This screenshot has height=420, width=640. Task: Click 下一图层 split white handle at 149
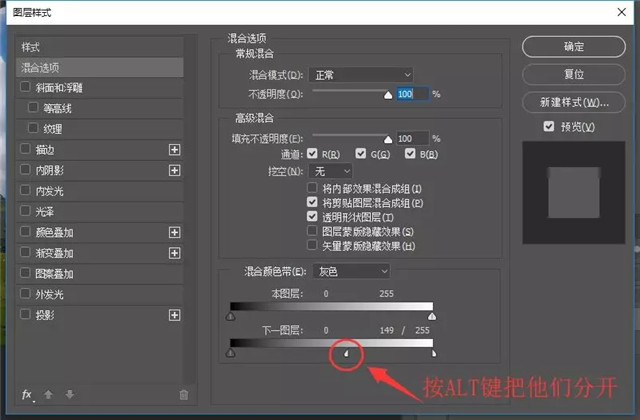coord(347,353)
